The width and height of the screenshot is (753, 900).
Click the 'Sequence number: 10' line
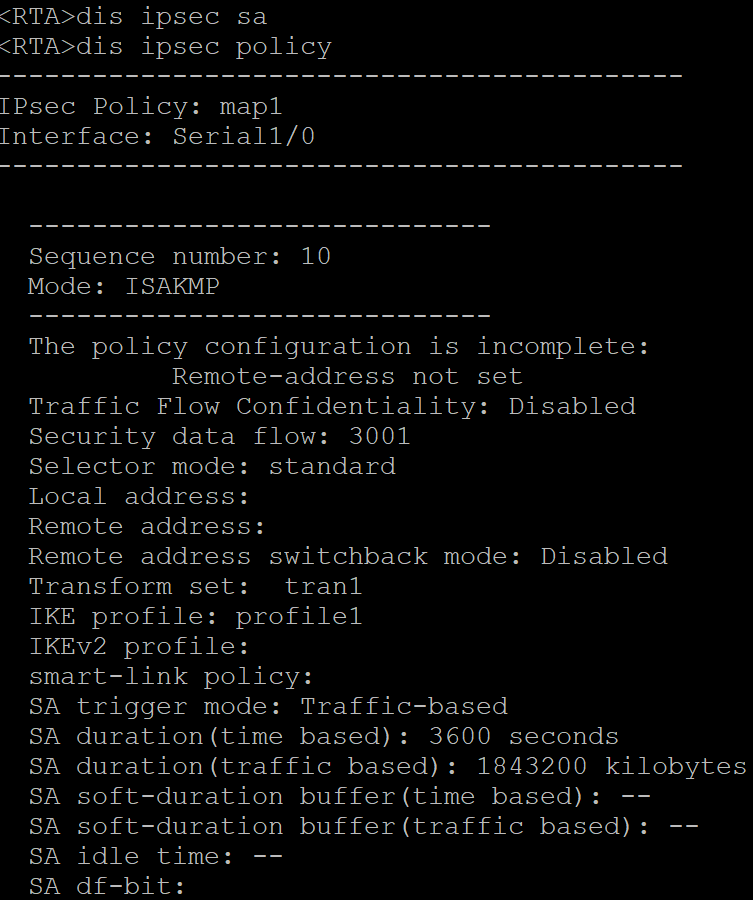pyautogui.click(x=179, y=257)
